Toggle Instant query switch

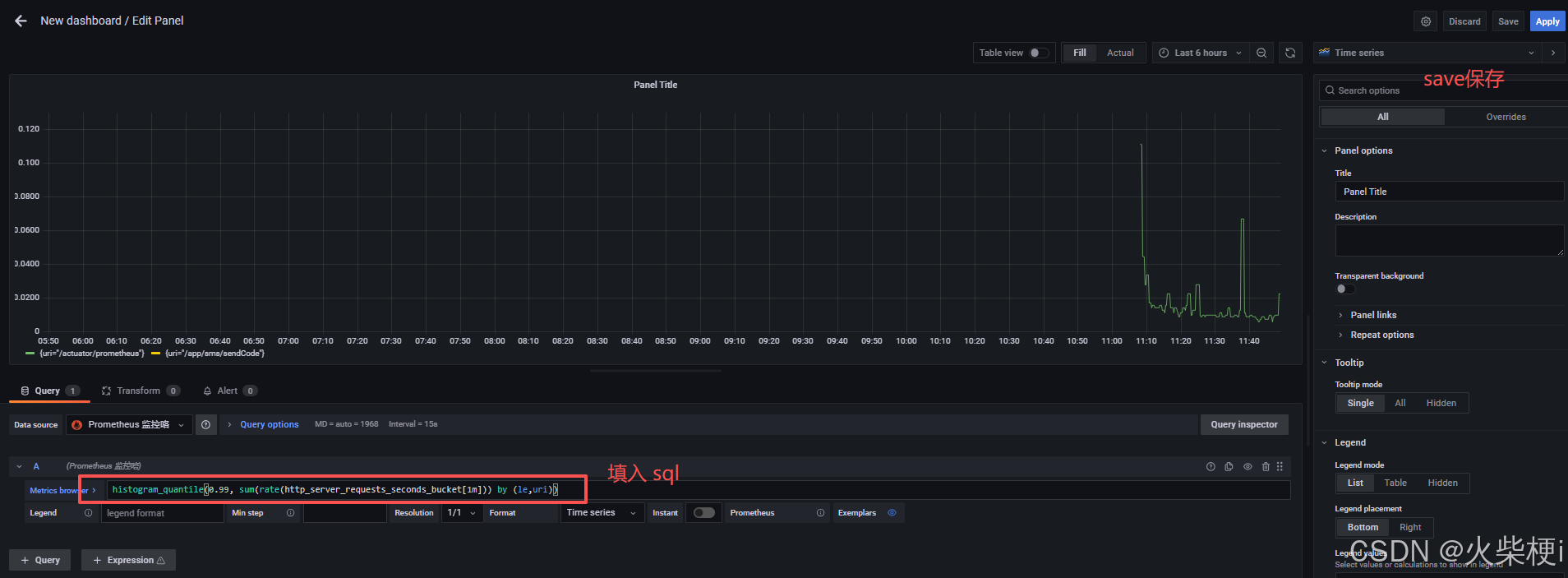pyautogui.click(x=703, y=512)
